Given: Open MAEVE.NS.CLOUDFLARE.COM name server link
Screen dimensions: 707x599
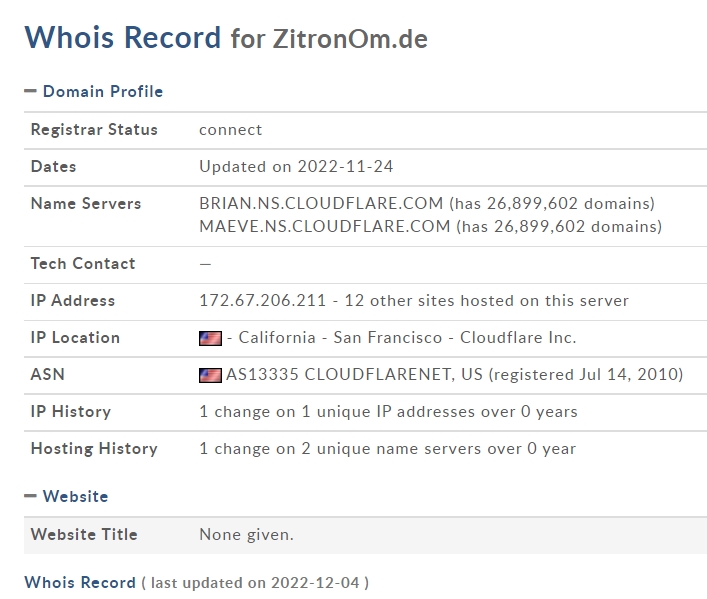Looking at the screenshot, I should tap(325, 226).
